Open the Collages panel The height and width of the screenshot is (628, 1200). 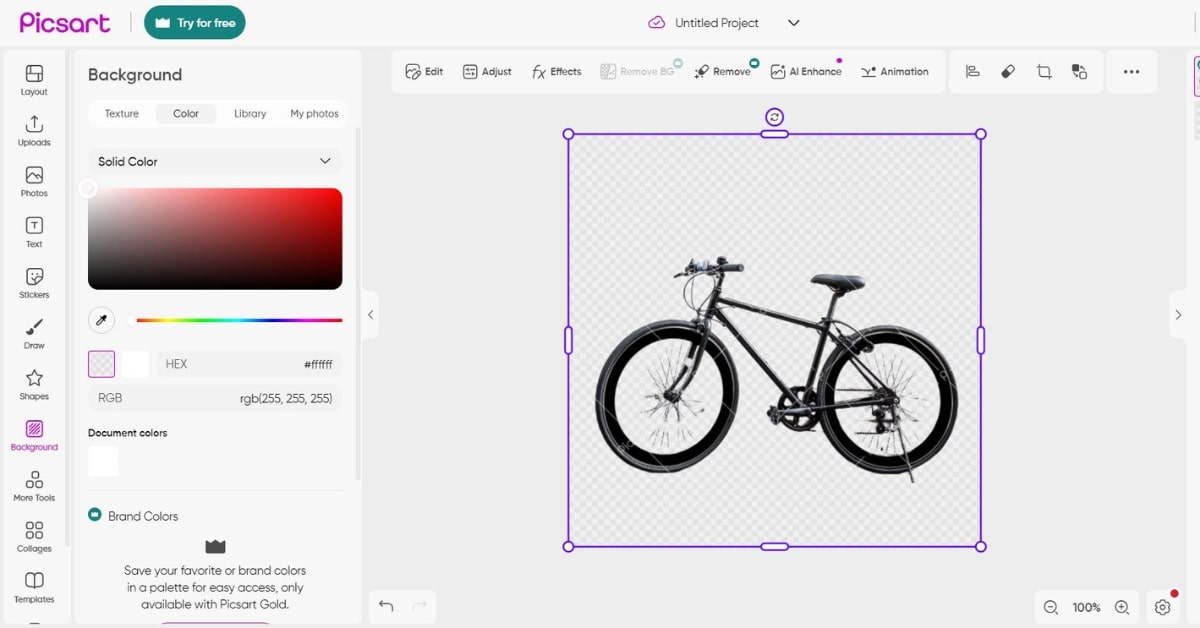click(x=34, y=537)
